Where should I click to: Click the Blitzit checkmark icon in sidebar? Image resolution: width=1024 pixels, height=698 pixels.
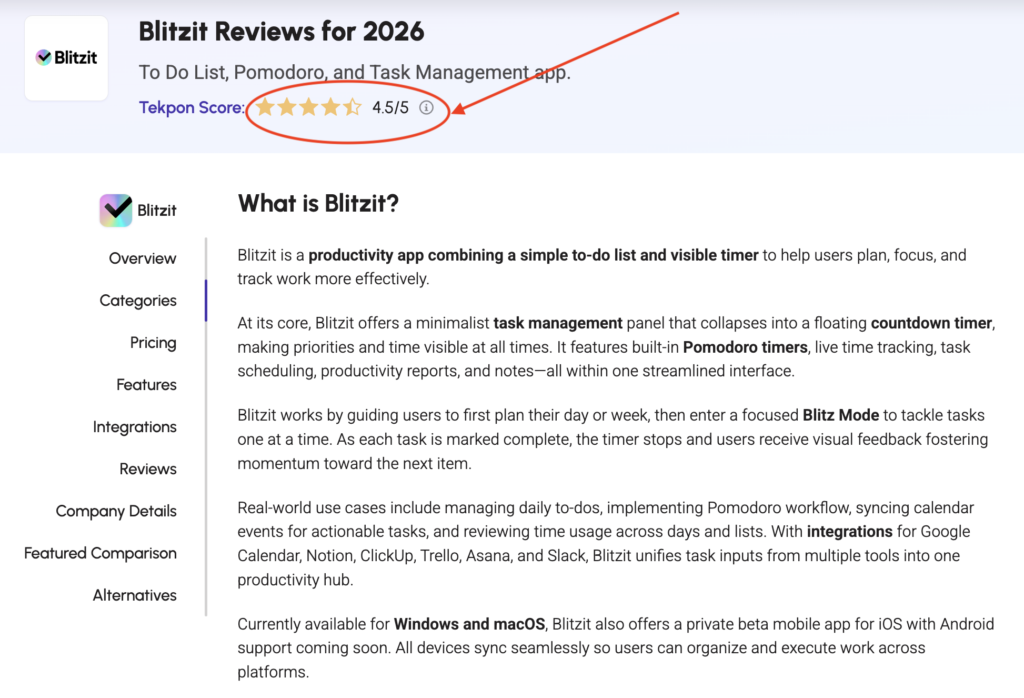pyautogui.click(x=116, y=210)
